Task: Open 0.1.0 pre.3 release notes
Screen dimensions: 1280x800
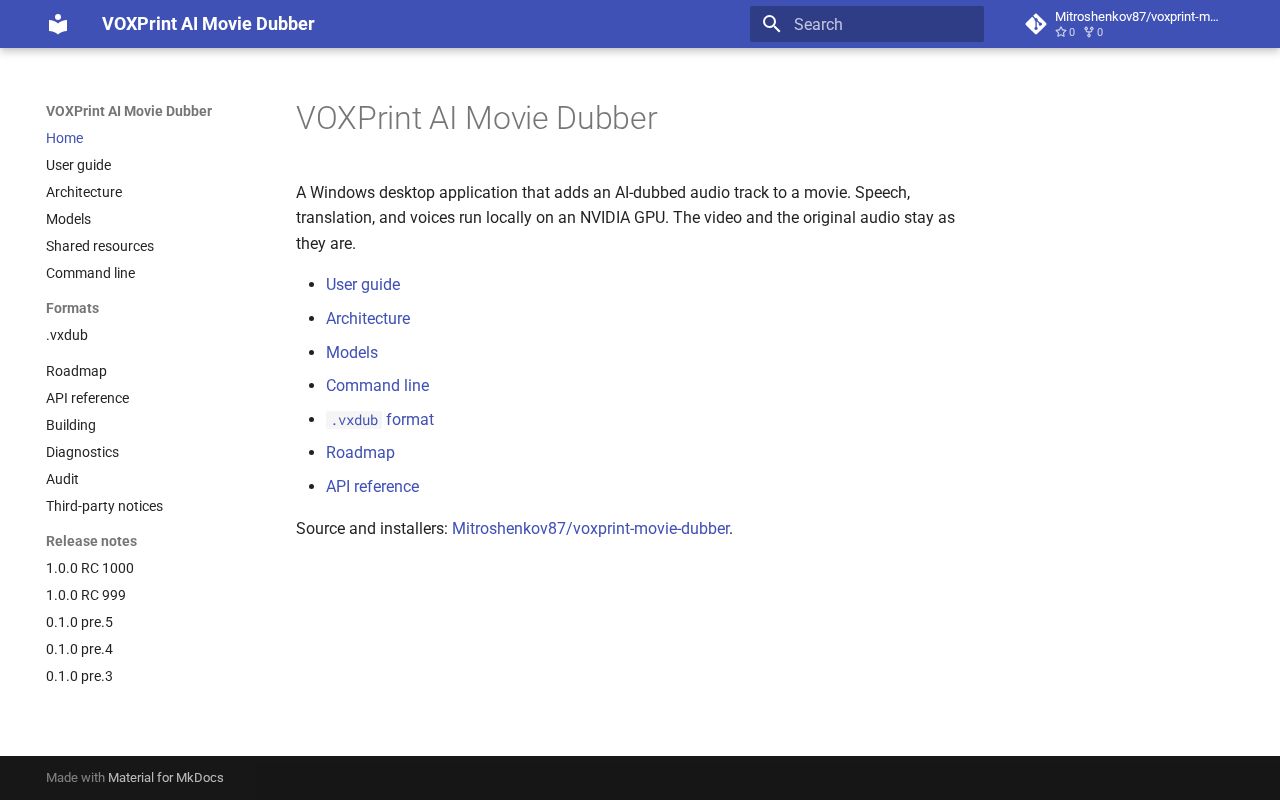Action: tap(79, 676)
